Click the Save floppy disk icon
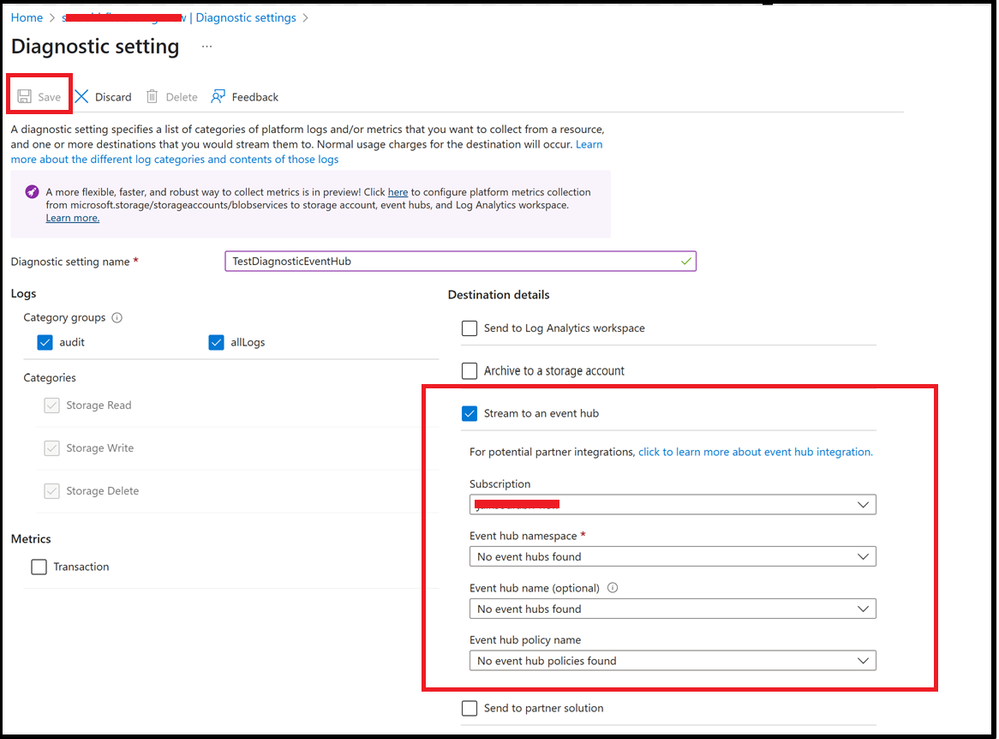Image resolution: width=999 pixels, height=739 pixels. point(24,96)
